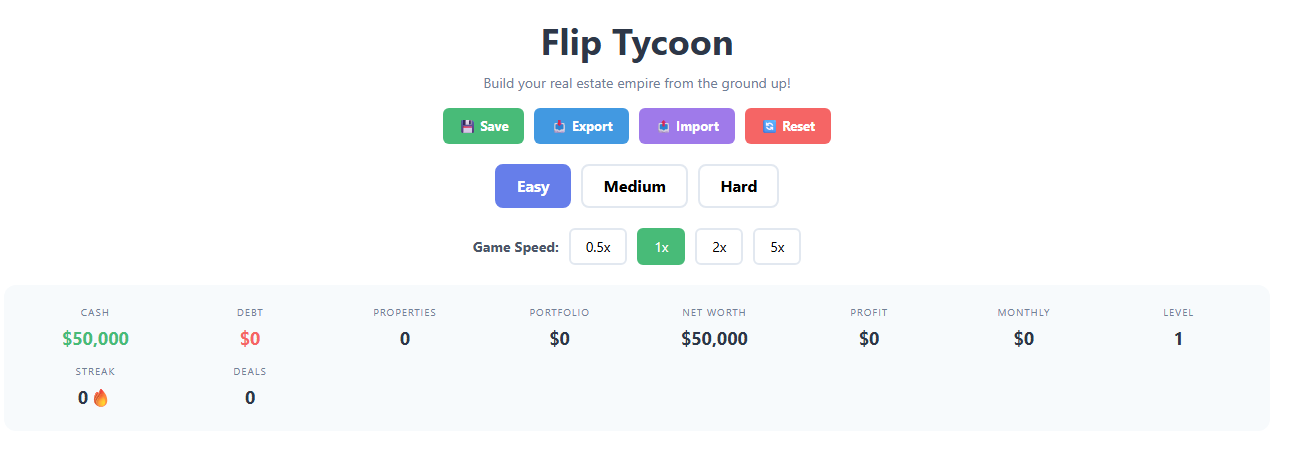Speed the game up to 2x

[x=719, y=247]
